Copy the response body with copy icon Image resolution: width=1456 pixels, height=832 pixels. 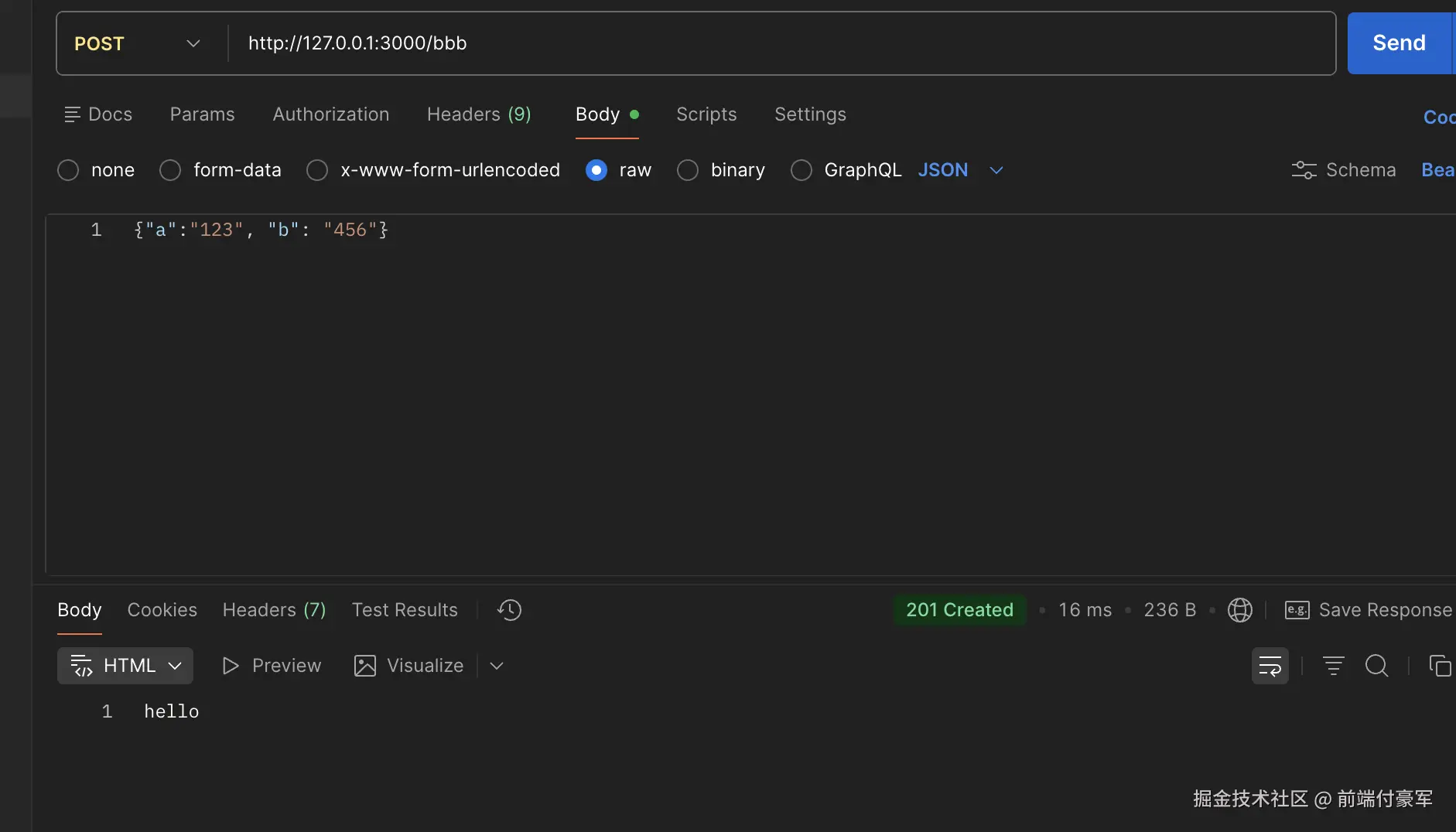click(x=1439, y=666)
